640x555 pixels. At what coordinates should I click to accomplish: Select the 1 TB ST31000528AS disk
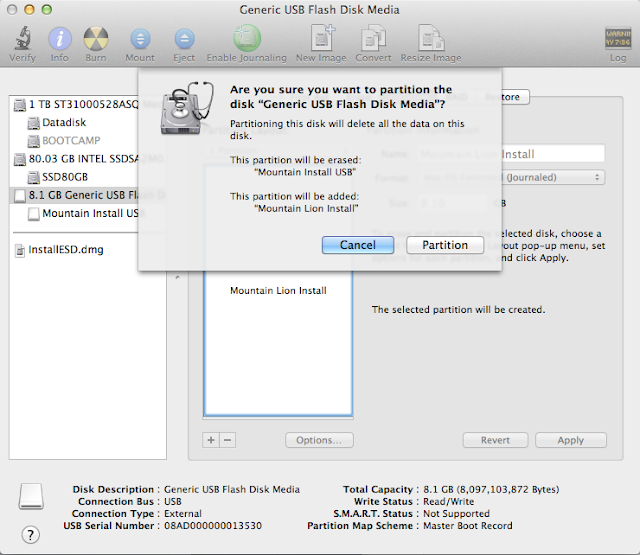76,104
